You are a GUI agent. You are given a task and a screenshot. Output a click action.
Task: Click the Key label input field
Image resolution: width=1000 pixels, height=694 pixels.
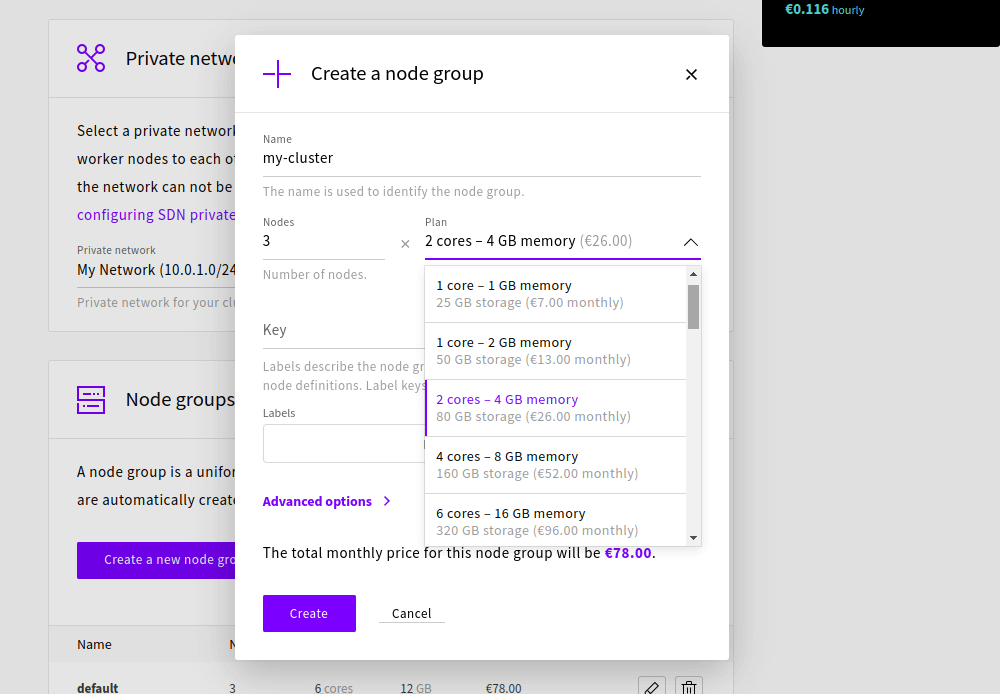343,330
